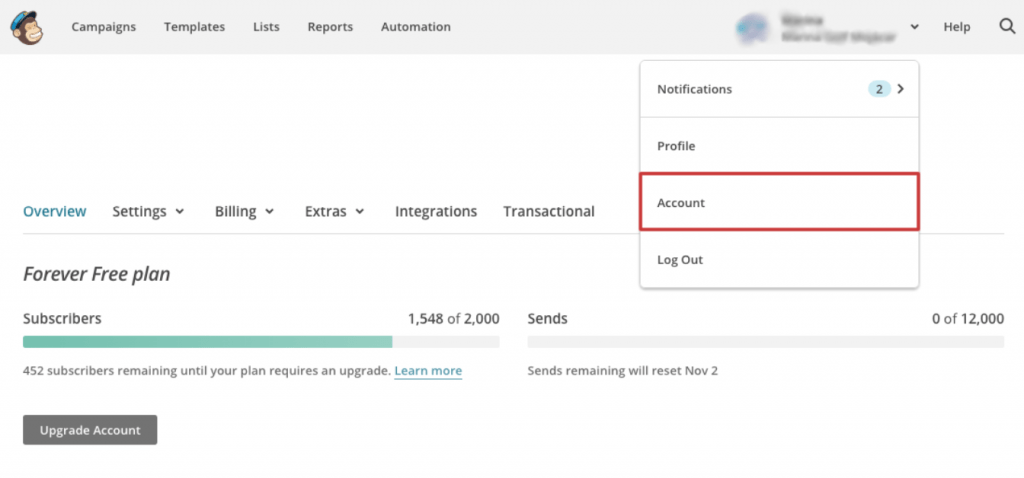Click 'Sends remaining will reset Nov 2'
This screenshot has height=478, width=1024.
622,371
